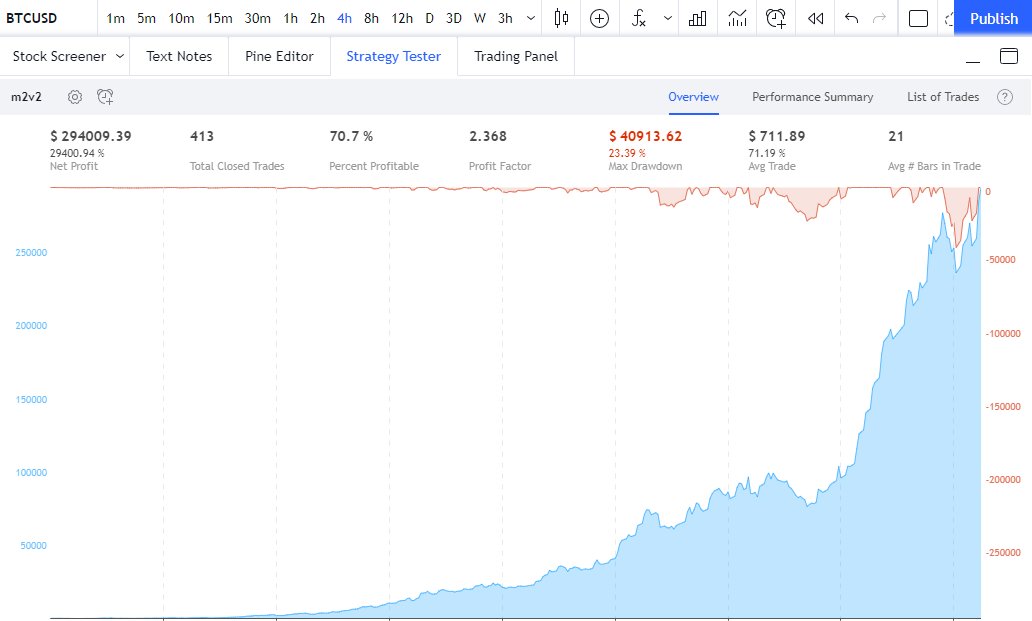Select the 3D timeframe
The image size is (1032, 621).
[453, 18]
